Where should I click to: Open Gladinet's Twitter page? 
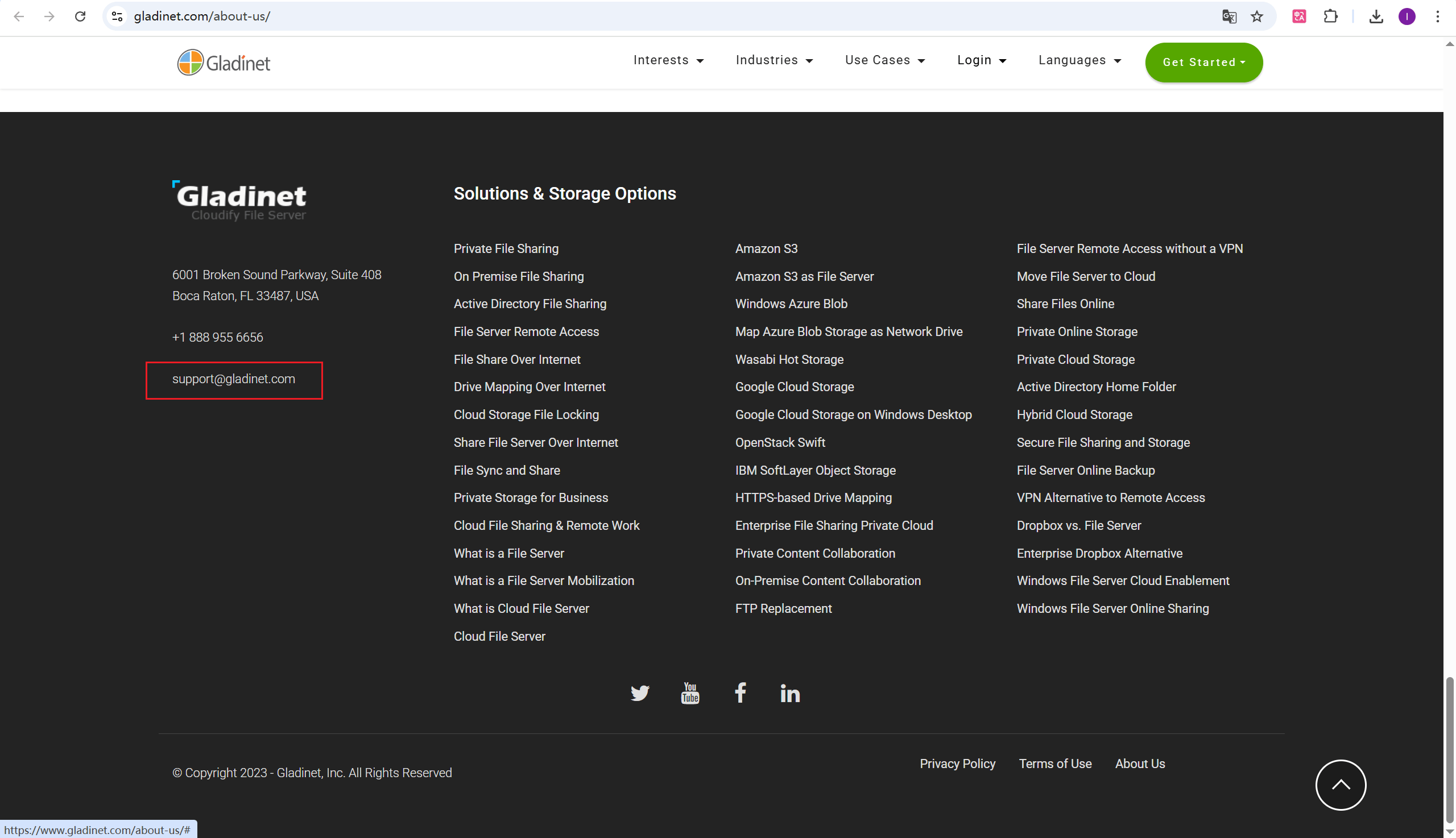click(x=640, y=693)
